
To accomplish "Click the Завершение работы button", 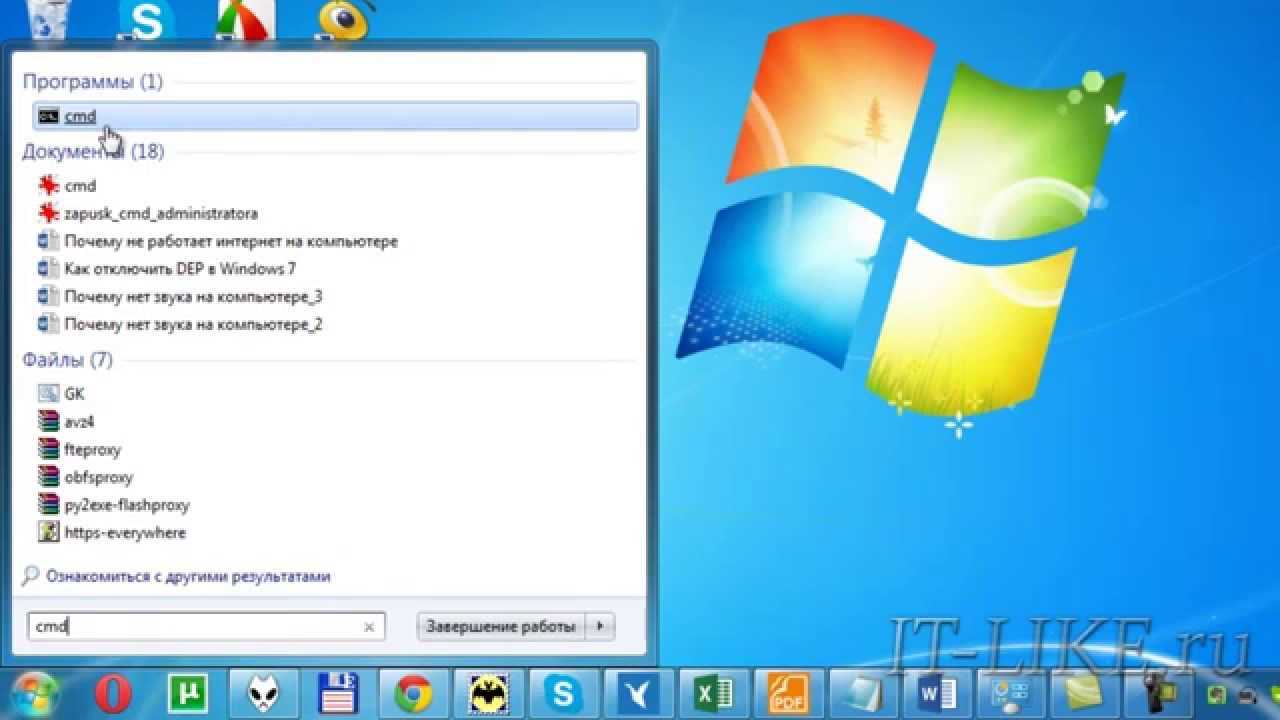I will pos(501,626).
